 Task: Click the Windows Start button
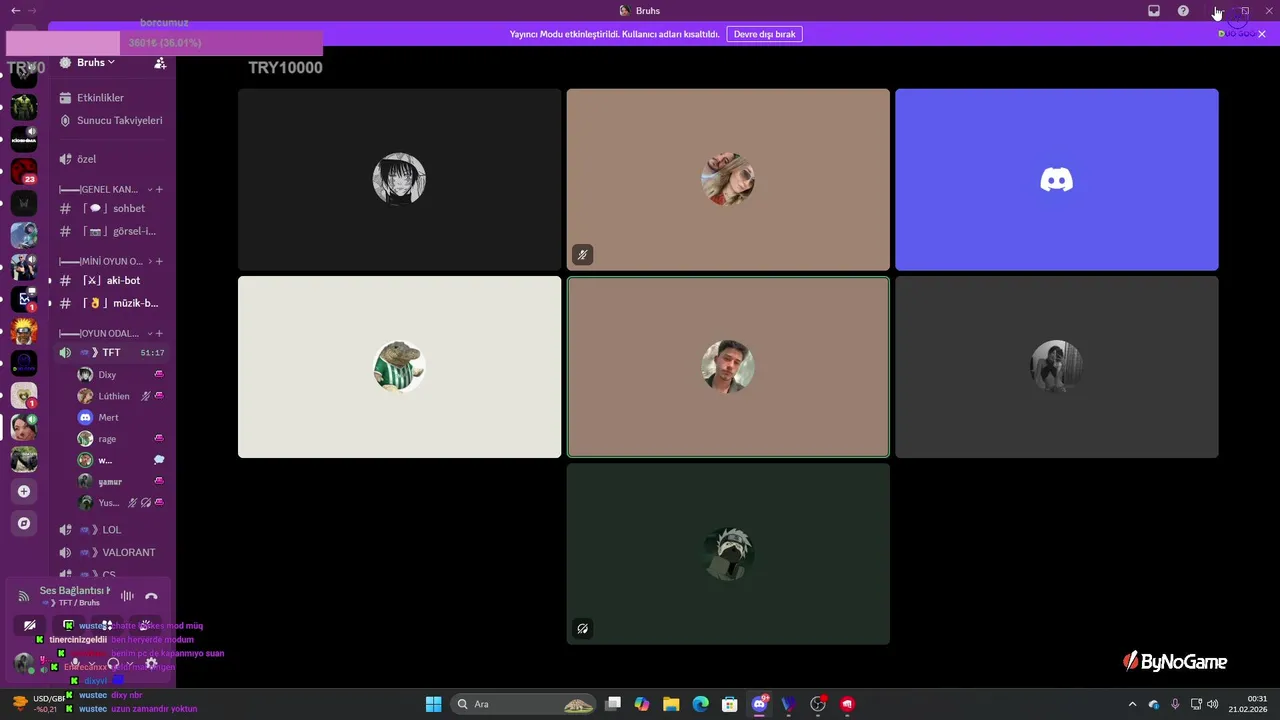433,704
